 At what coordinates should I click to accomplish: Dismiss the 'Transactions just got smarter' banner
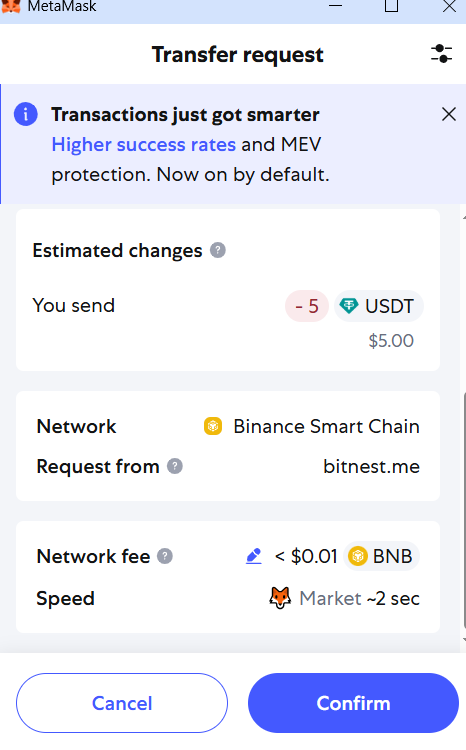tap(449, 114)
